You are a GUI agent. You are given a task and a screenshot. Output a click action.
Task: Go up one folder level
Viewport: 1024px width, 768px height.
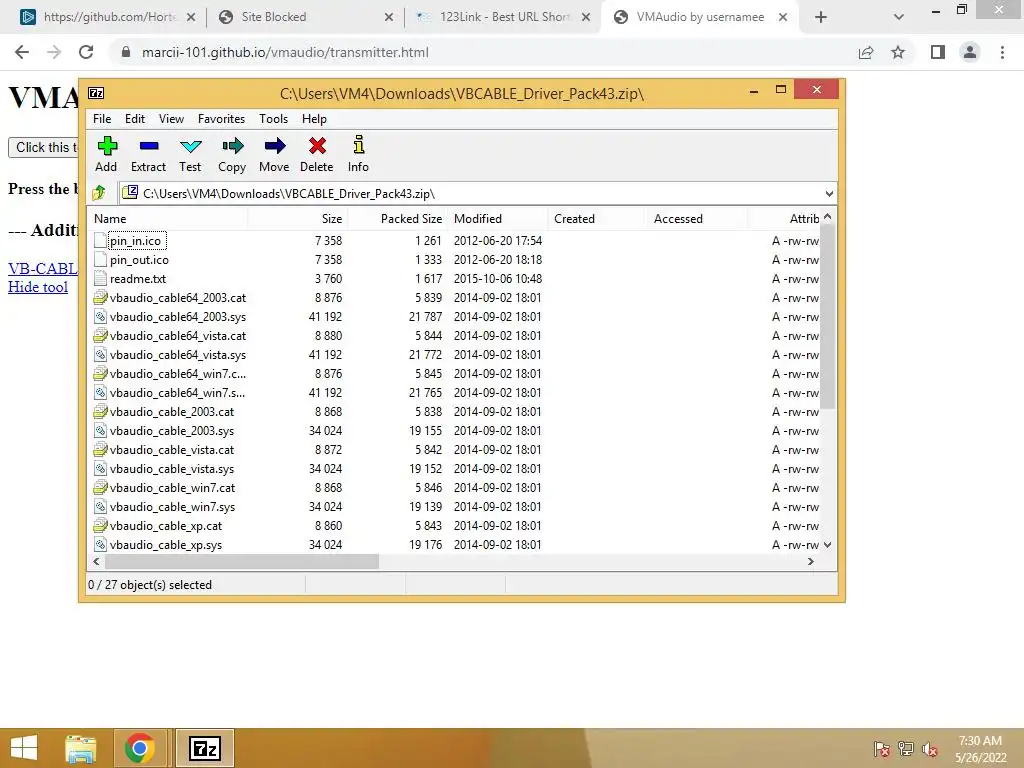(x=99, y=193)
